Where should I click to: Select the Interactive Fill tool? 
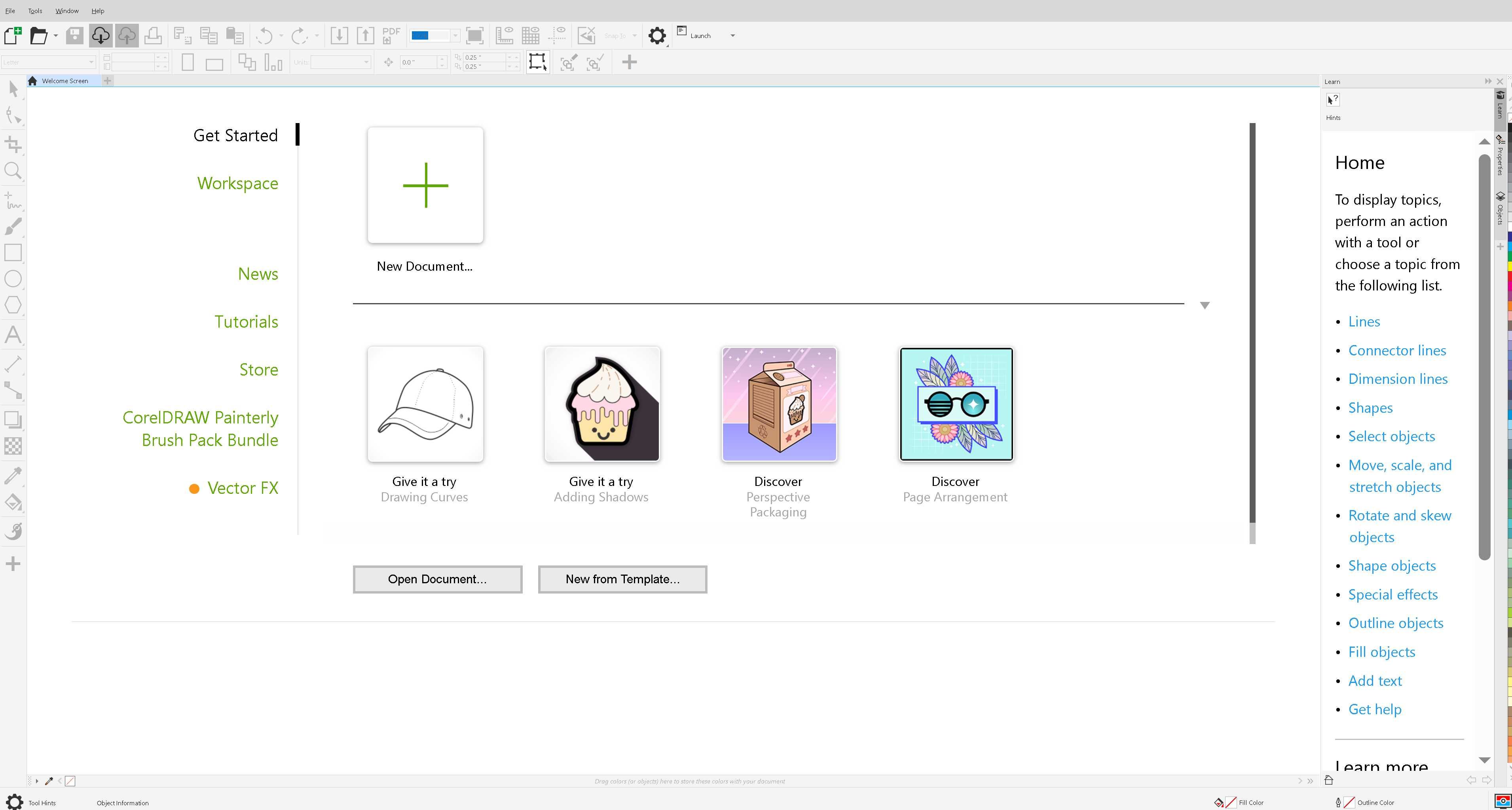[x=13, y=503]
